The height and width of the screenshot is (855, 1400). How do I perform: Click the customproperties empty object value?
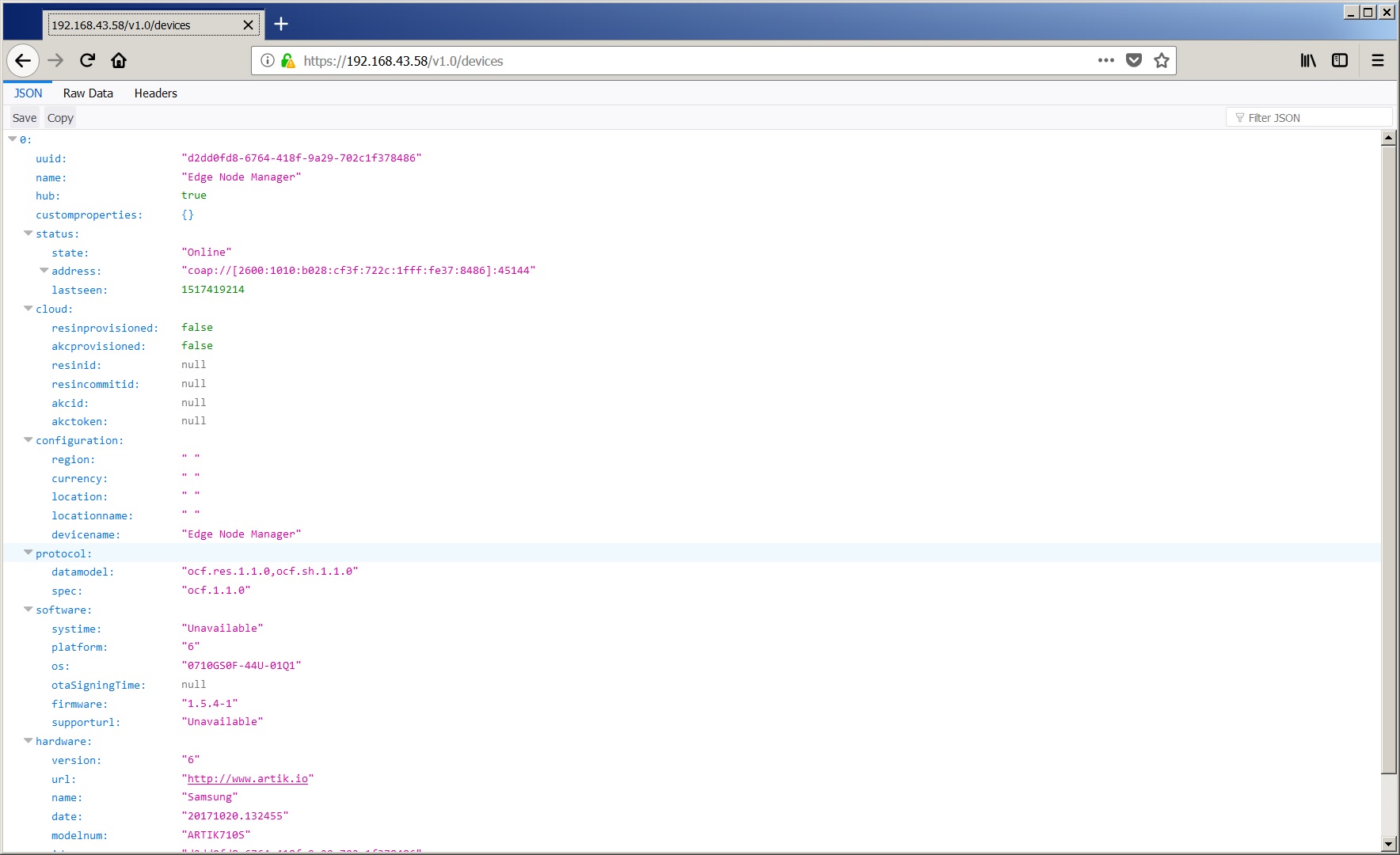coord(188,215)
